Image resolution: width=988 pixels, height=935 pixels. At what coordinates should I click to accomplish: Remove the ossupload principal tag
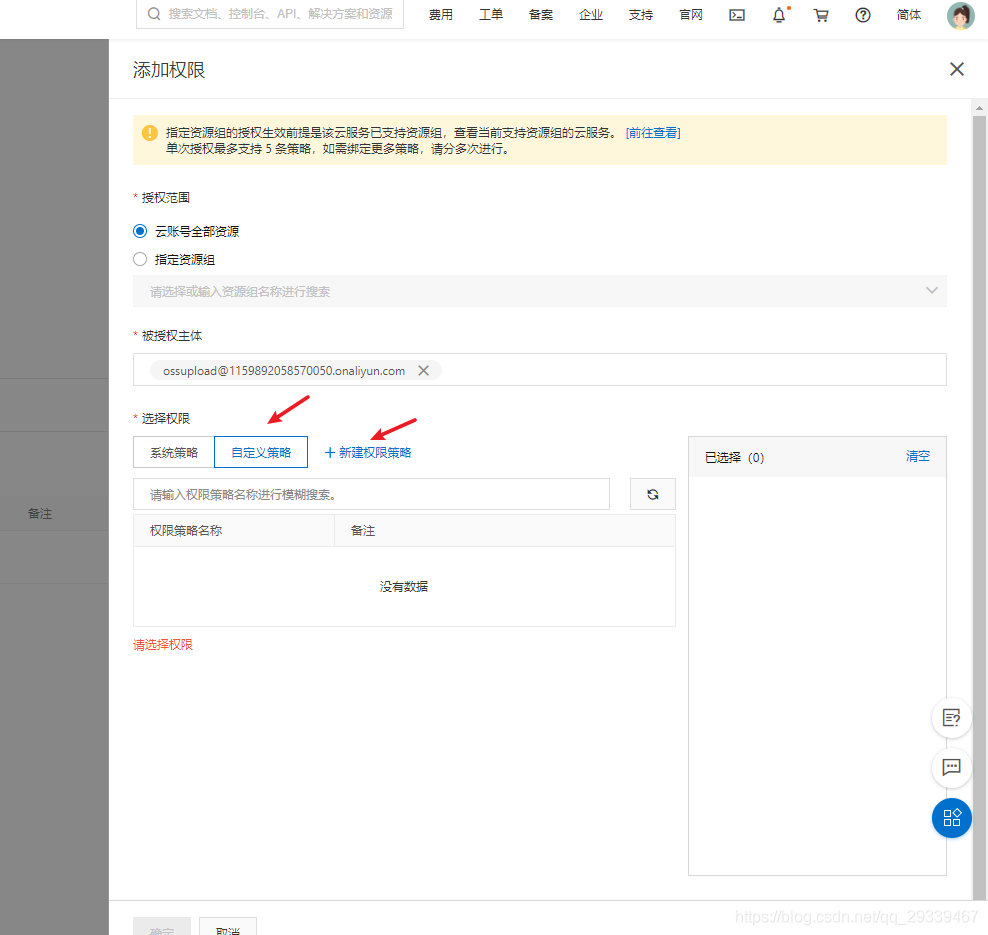pyautogui.click(x=423, y=370)
